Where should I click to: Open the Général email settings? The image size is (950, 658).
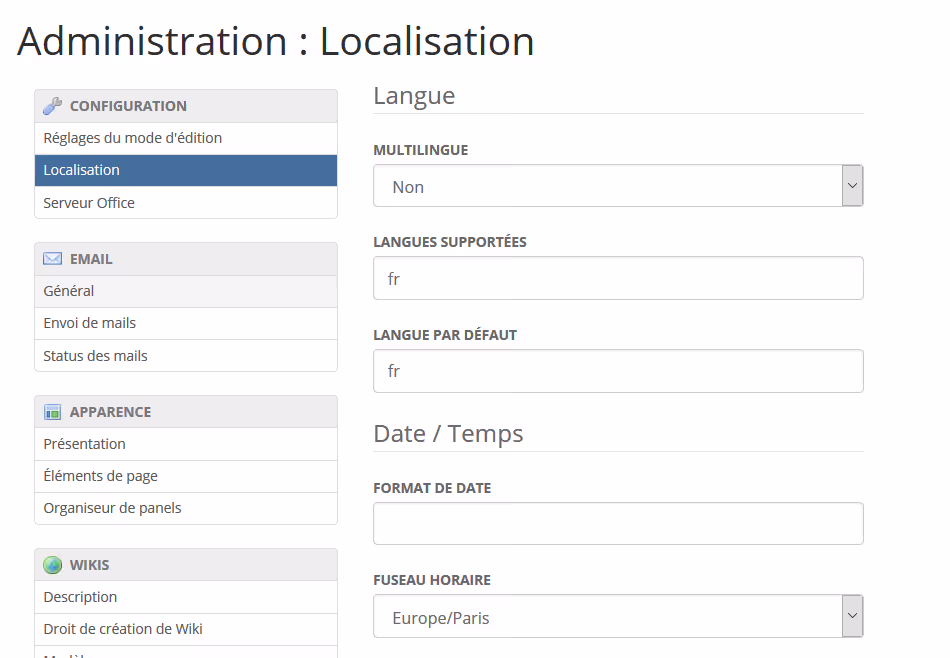click(x=69, y=291)
